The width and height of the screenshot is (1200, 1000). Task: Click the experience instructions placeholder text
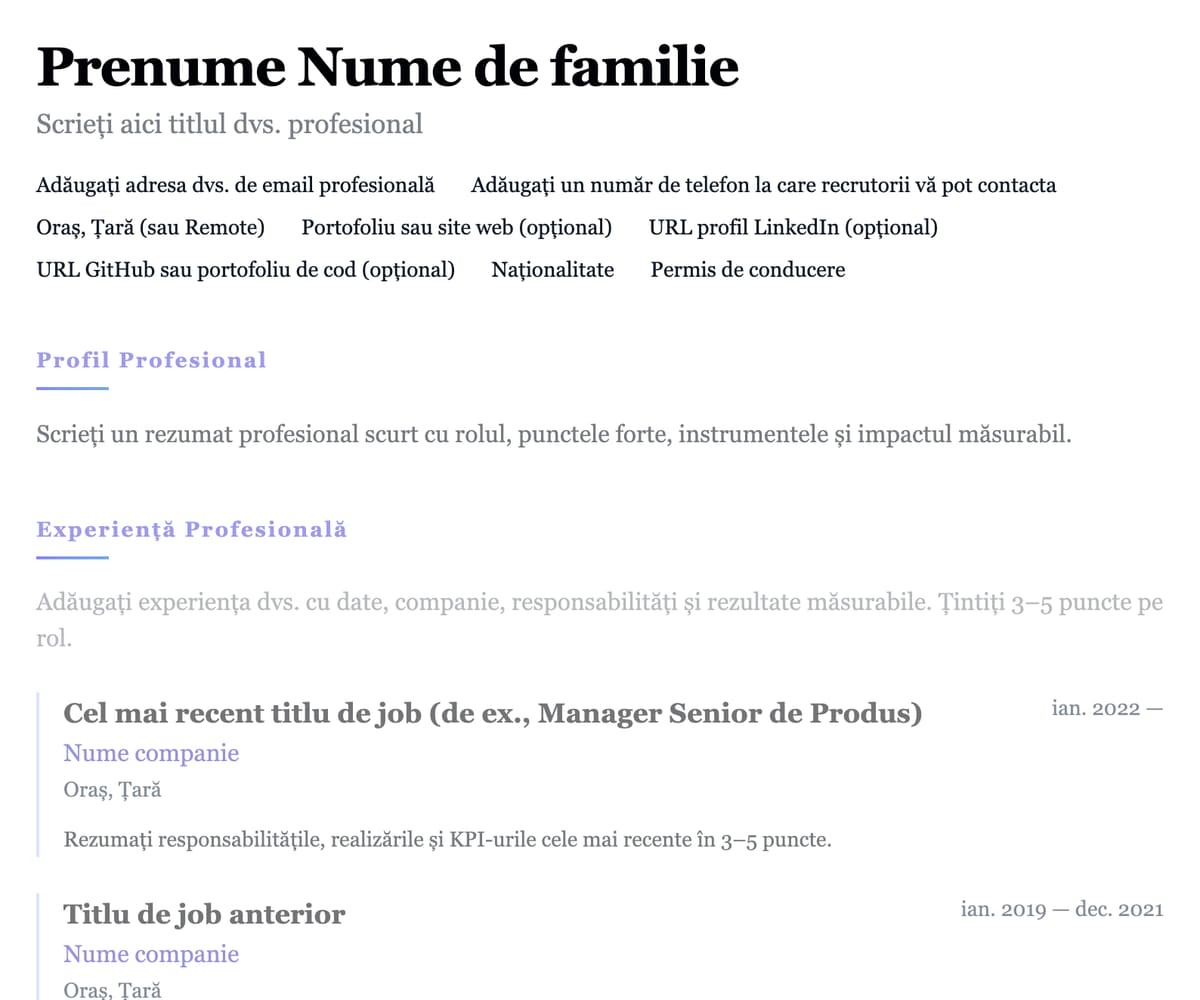(599, 604)
